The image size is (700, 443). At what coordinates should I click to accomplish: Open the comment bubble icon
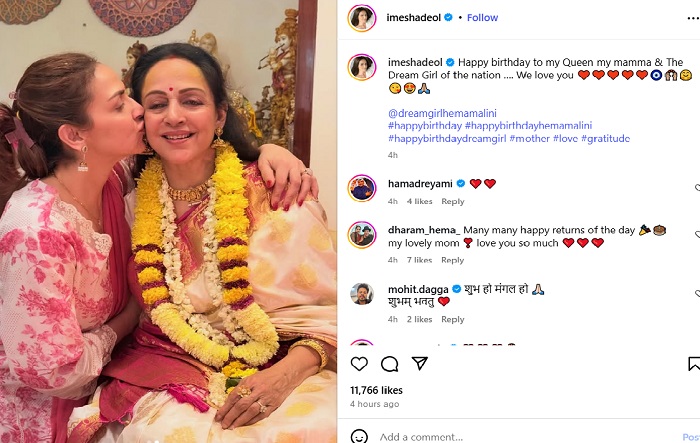pos(390,364)
